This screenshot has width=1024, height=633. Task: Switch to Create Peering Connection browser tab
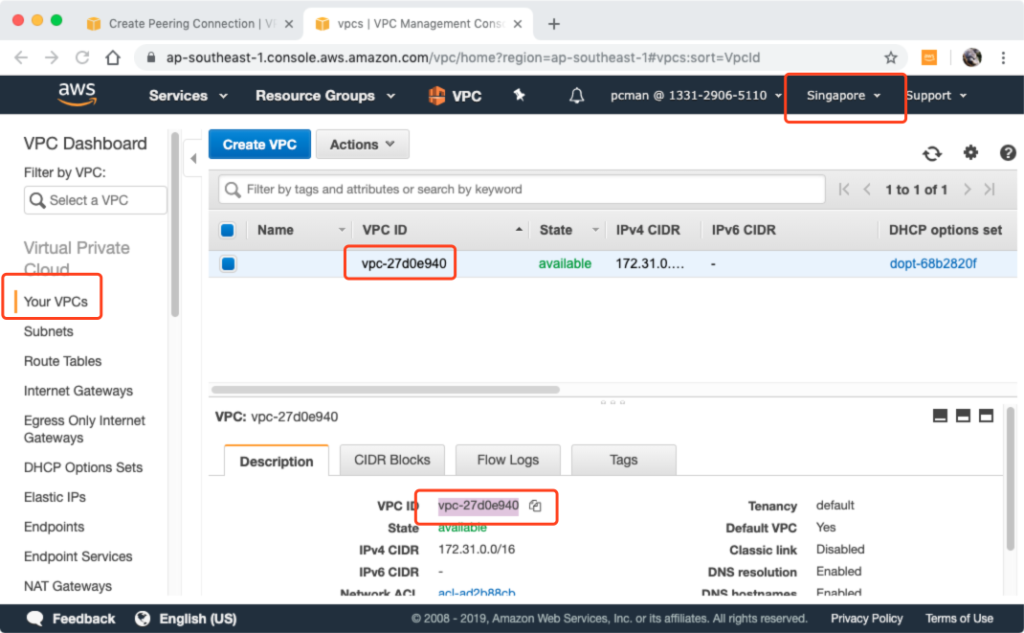[189, 24]
